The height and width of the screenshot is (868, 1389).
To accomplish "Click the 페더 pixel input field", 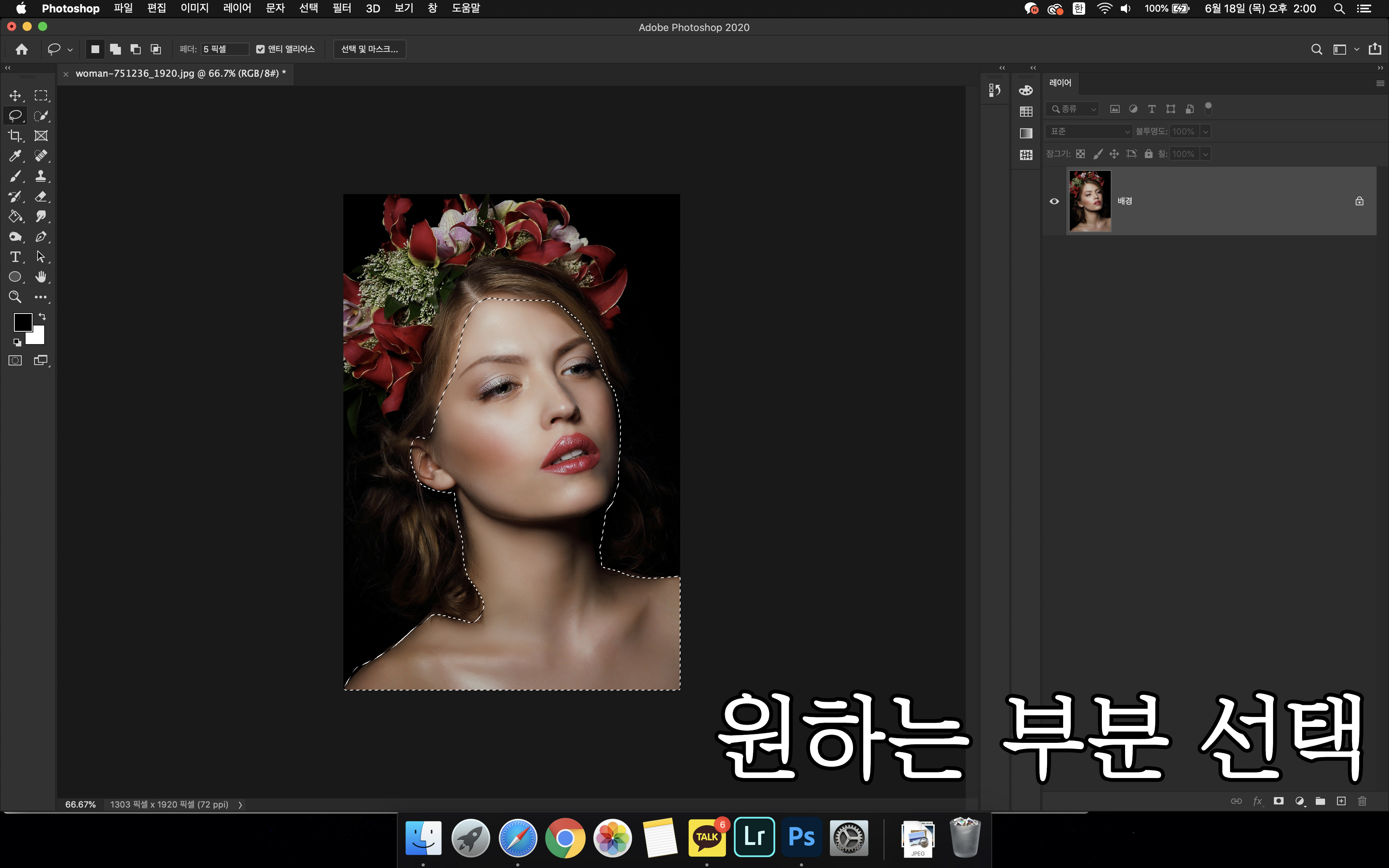I will point(224,49).
